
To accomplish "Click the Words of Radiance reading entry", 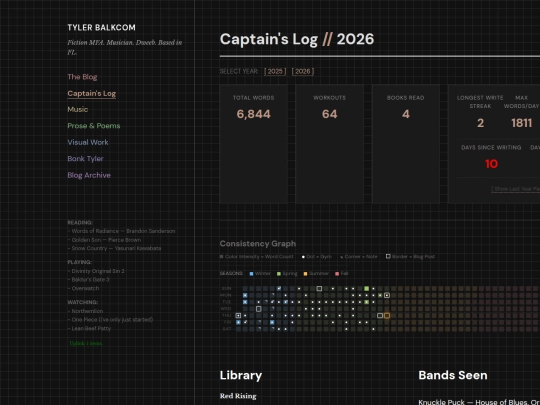I will [122, 231].
